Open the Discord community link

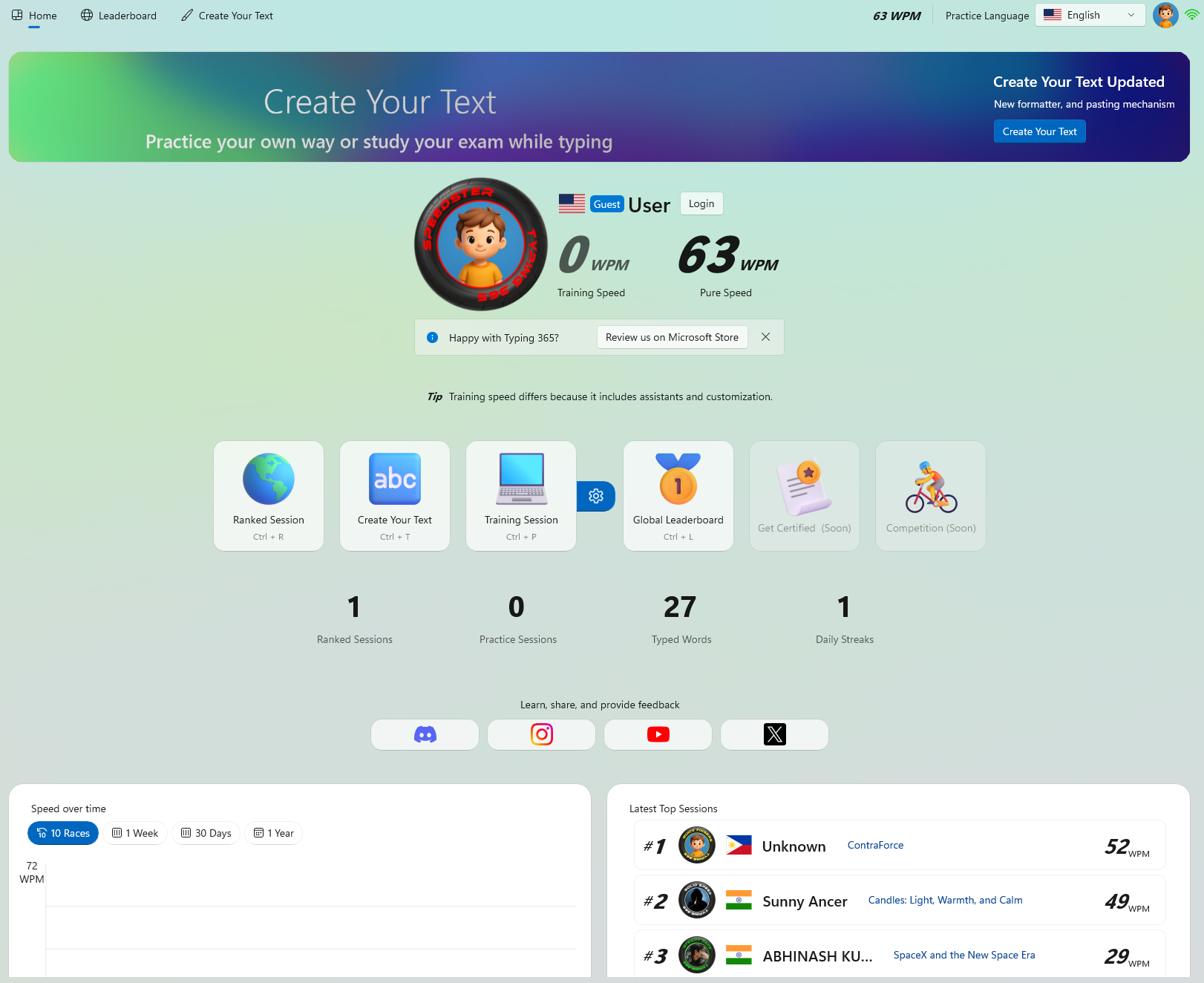(x=425, y=734)
